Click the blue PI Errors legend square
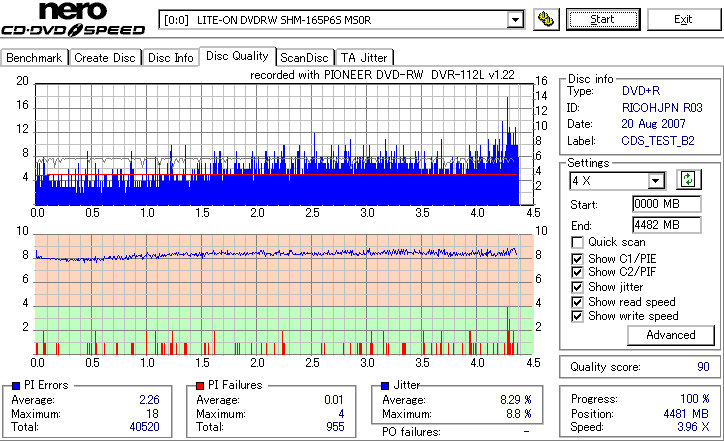Image resolution: width=724 pixels, height=441 pixels. tap(16, 386)
